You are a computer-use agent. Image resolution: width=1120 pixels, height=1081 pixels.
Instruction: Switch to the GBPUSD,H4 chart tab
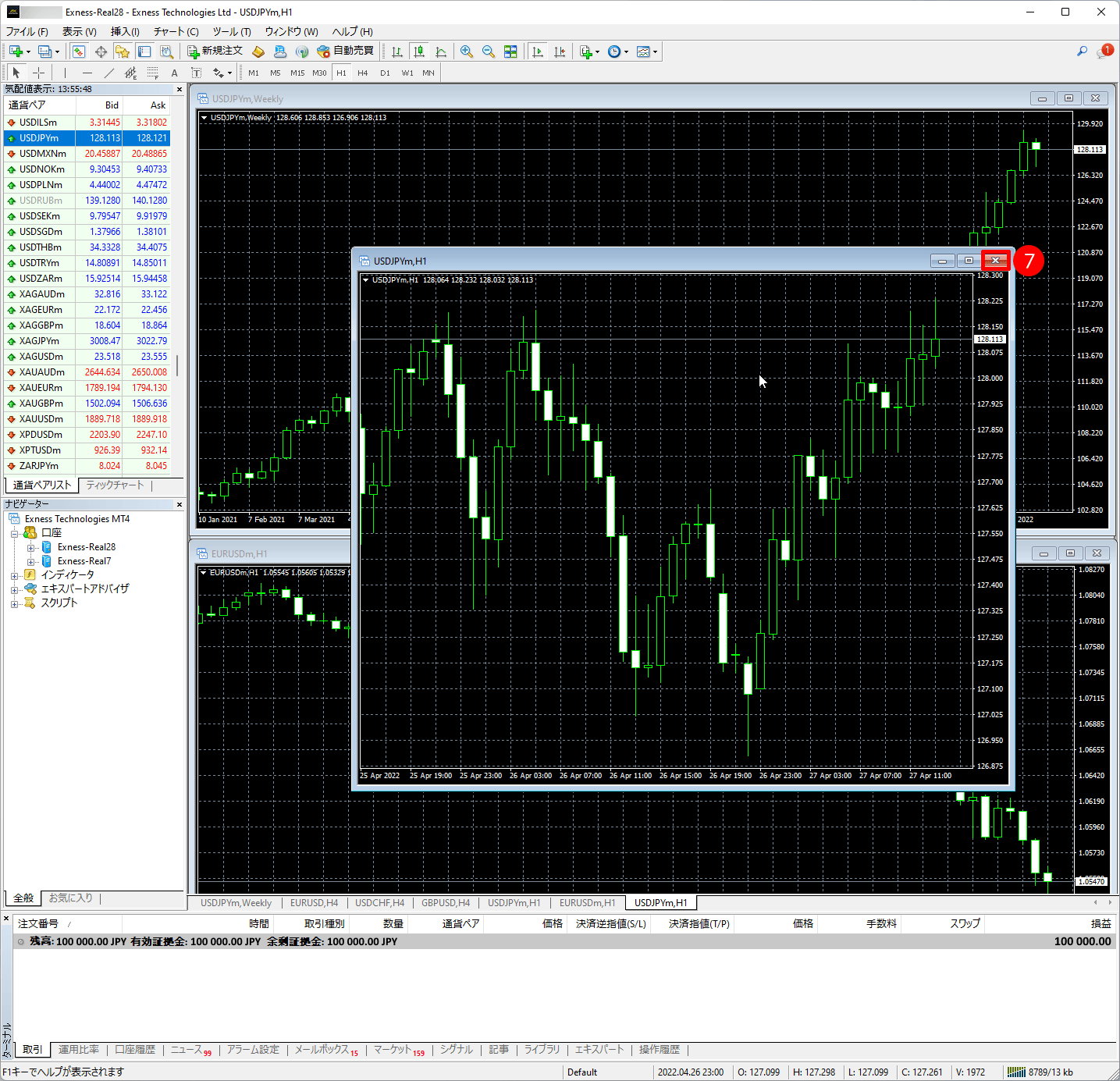446,903
